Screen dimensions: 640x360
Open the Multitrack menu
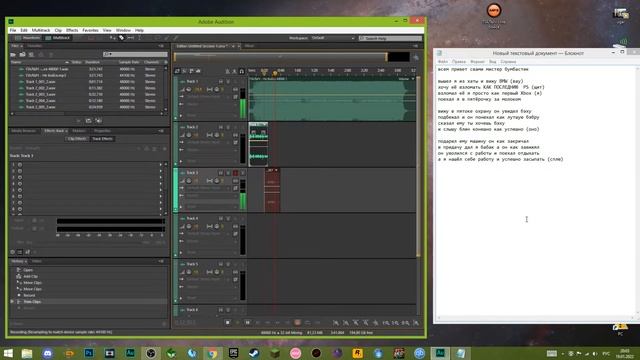point(41,30)
